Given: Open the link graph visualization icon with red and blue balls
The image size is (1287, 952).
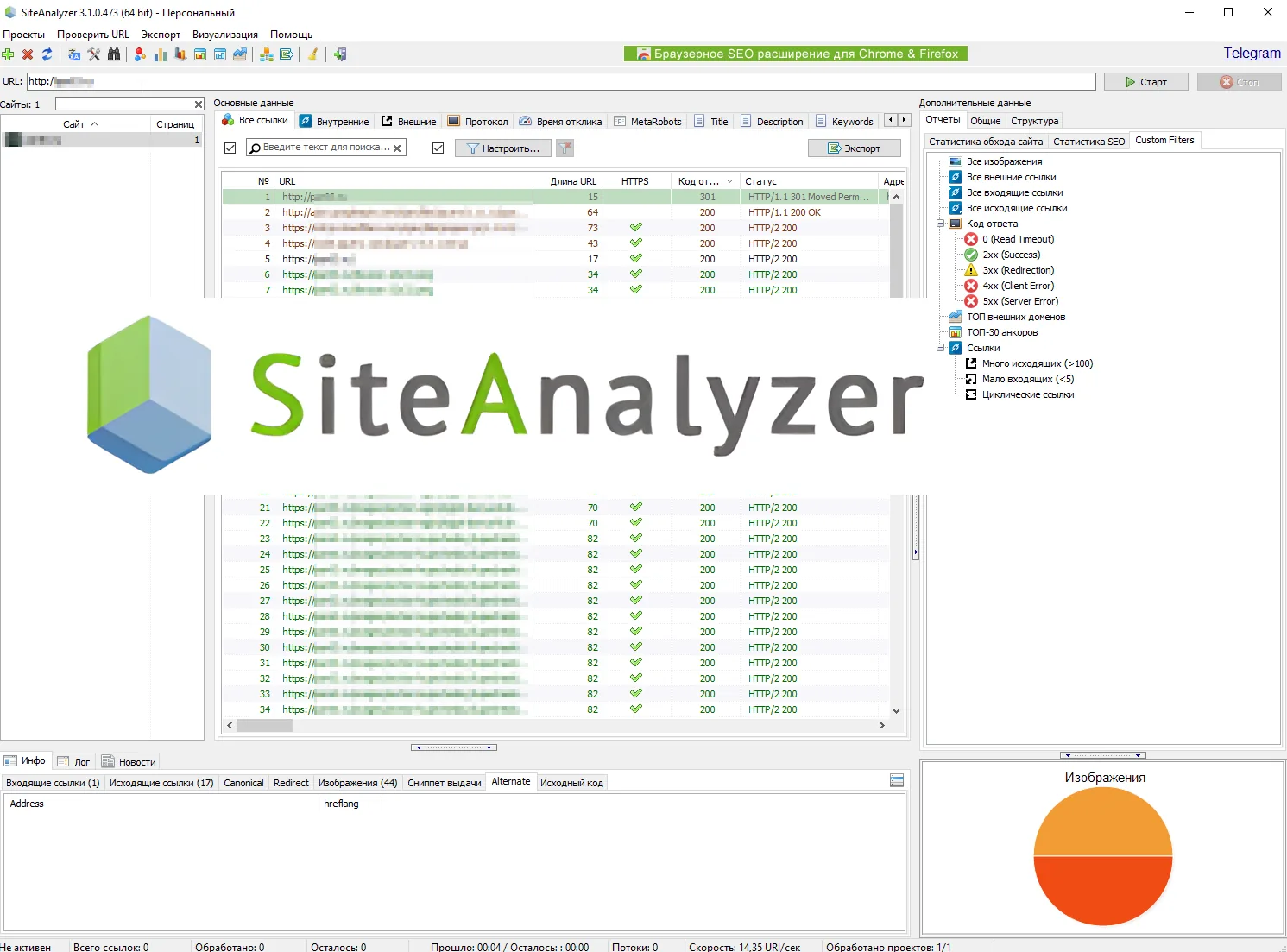Looking at the screenshot, I should 140,54.
